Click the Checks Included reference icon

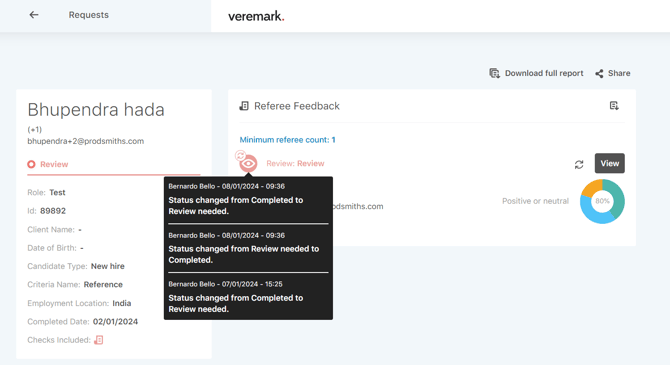click(x=99, y=340)
